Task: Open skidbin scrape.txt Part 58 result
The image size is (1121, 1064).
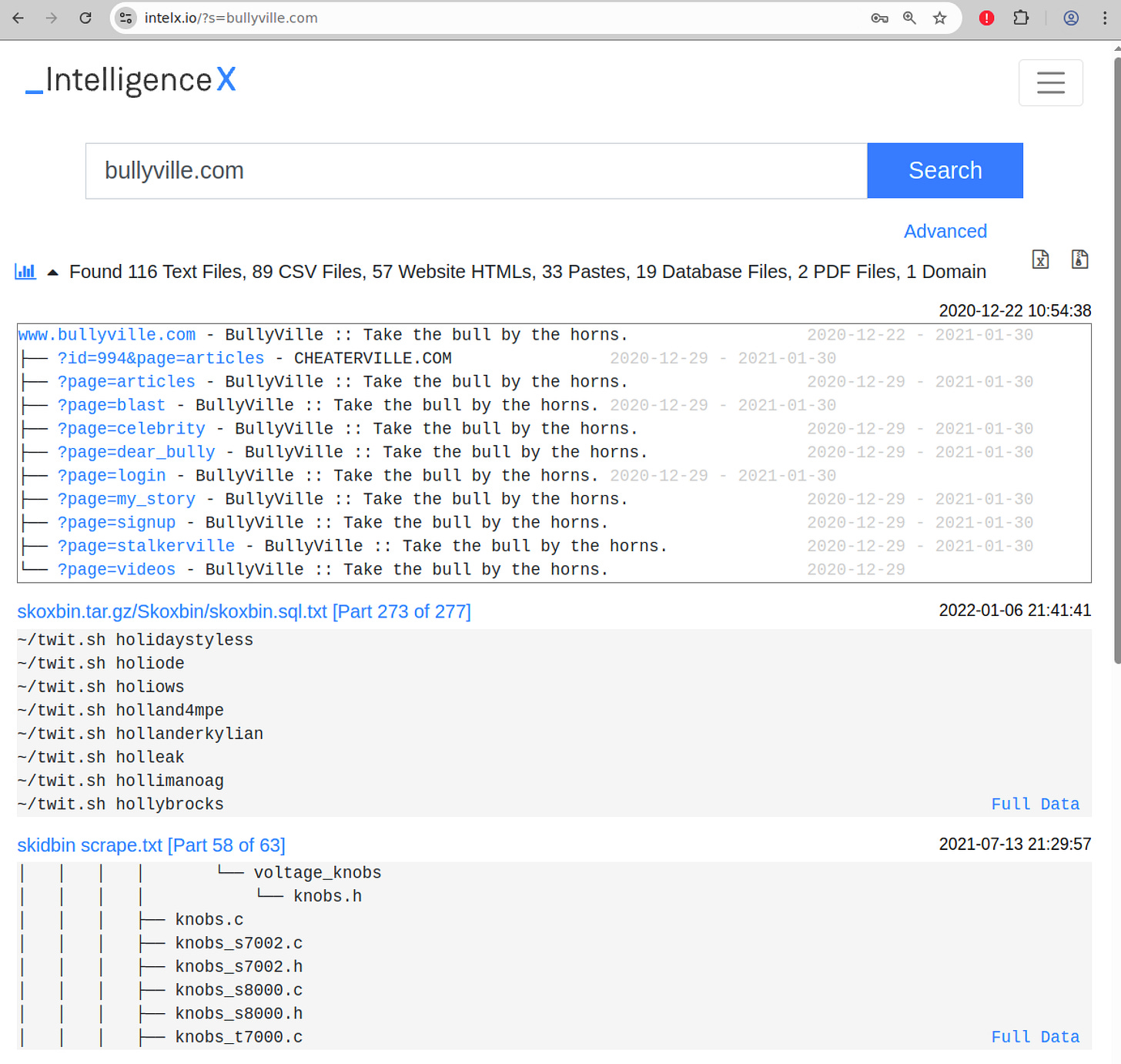Action: click(x=151, y=845)
